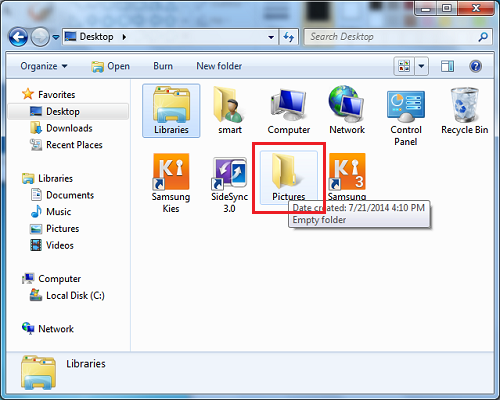
Task: Select the Recycle Bin icon
Action: click(x=464, y=105)
